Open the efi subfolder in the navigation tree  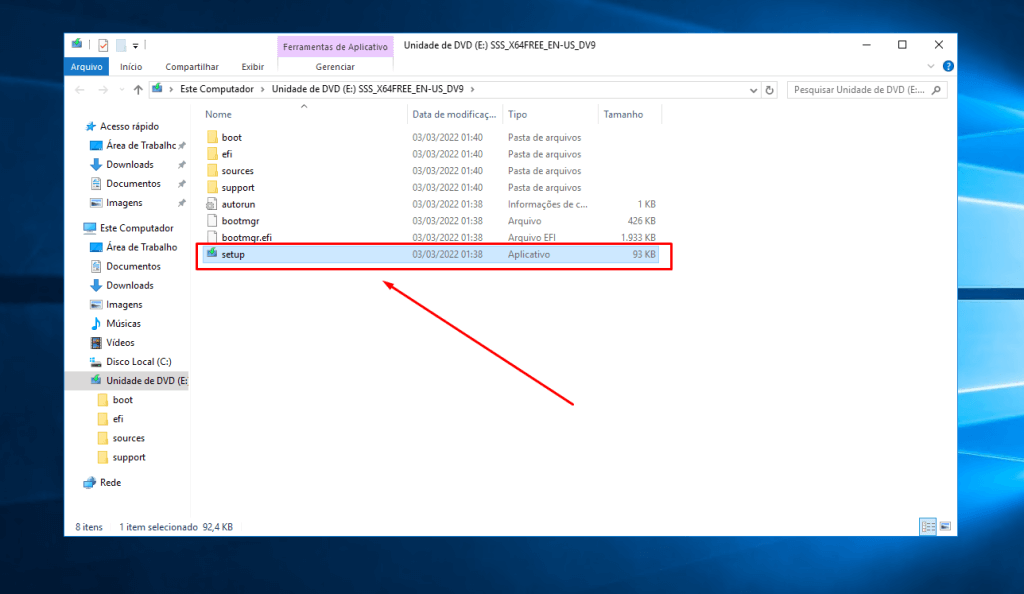point(118,418)
